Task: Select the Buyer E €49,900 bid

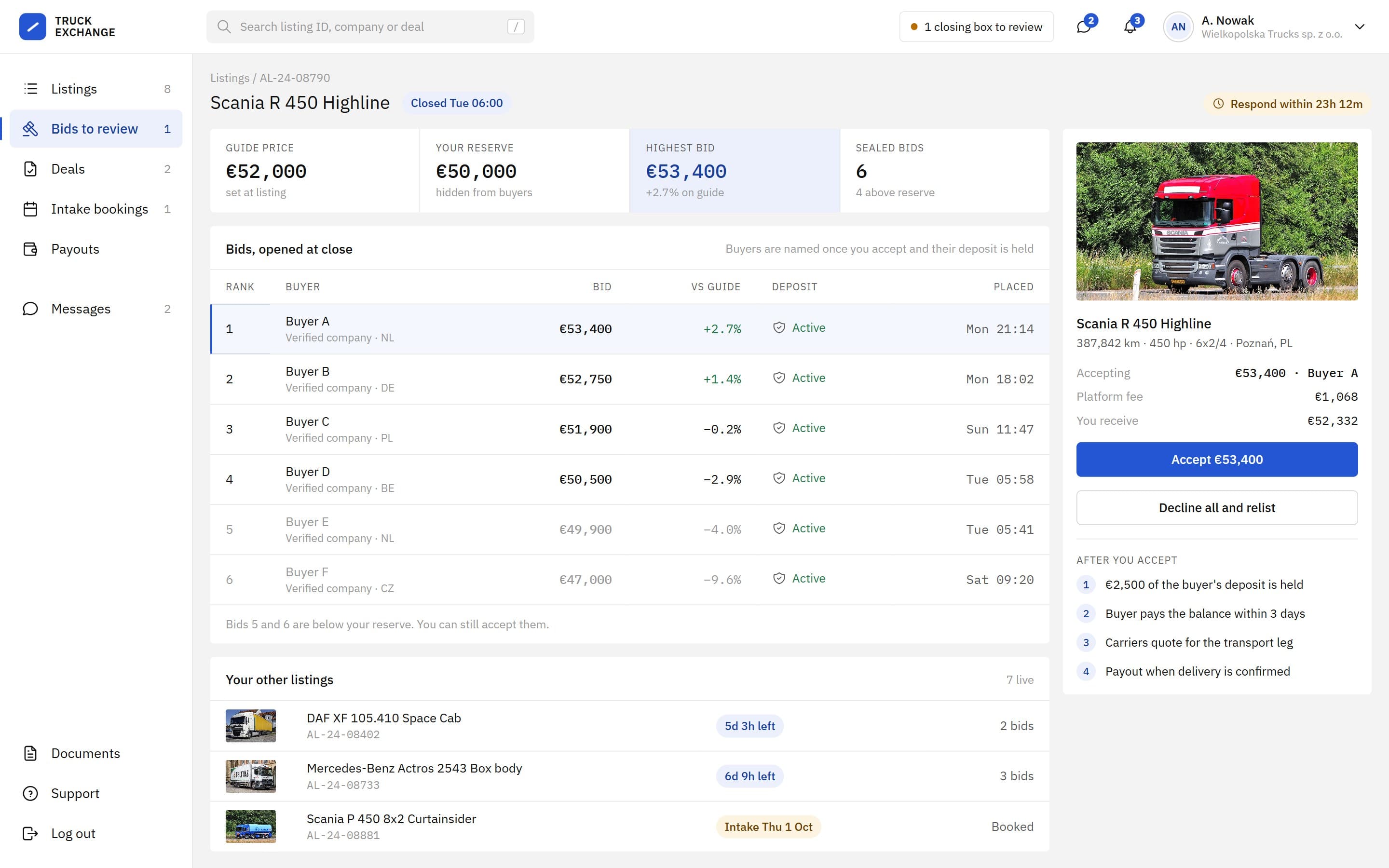Action: 630,529
